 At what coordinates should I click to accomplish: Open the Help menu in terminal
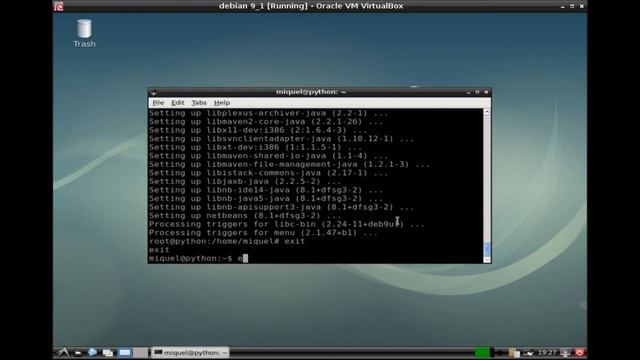tap(222, 103)
